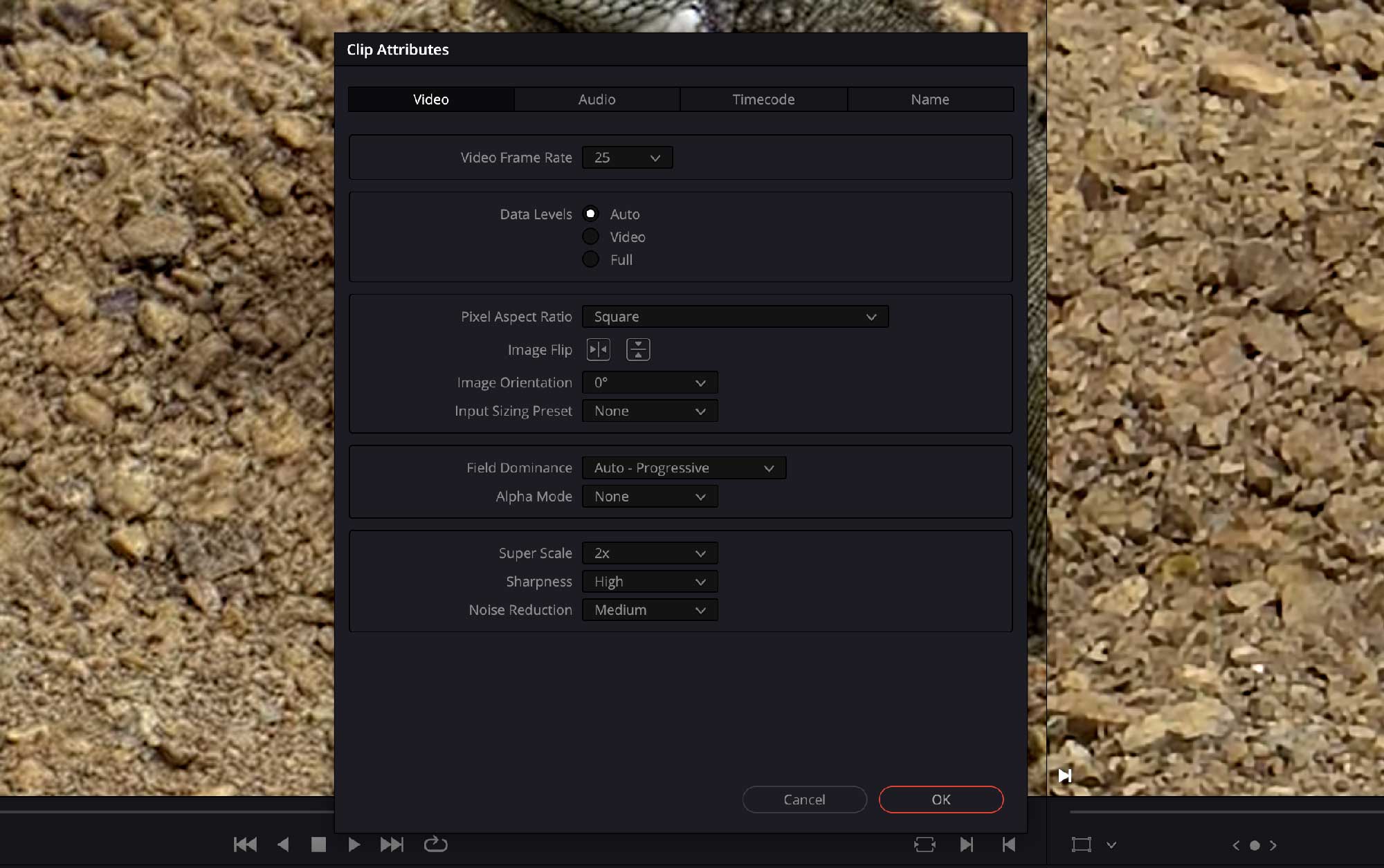Switch to the Audio tab
Screen dimensions: 1384x868
coord(597,99)
